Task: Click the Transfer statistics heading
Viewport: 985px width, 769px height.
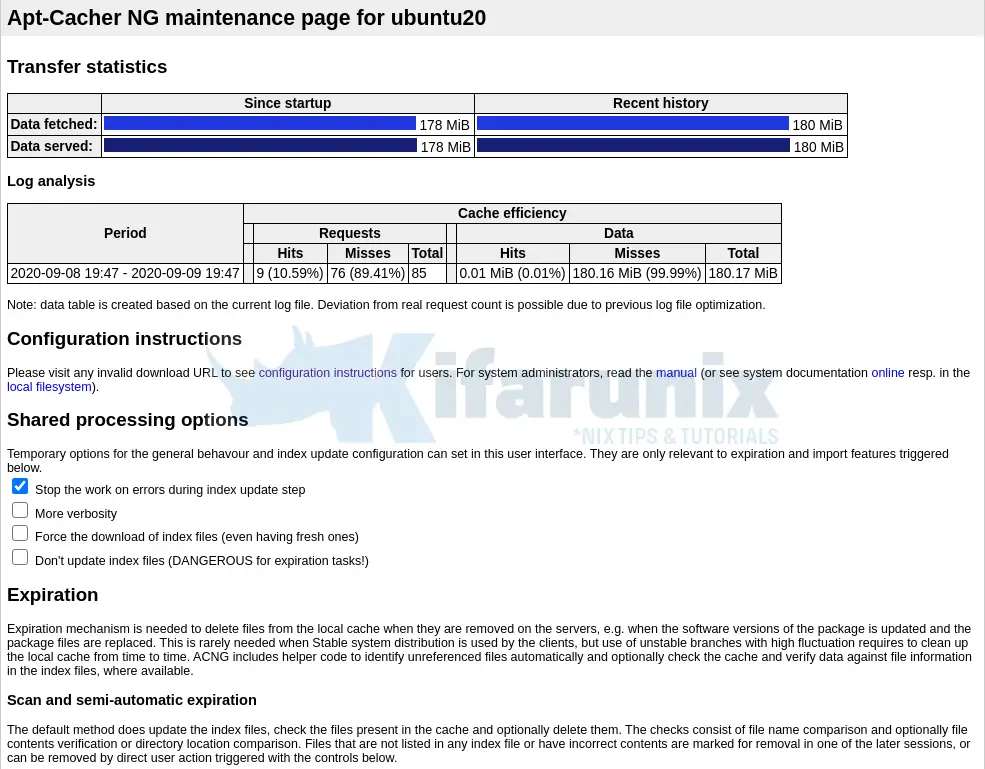Action: [87, 67]
